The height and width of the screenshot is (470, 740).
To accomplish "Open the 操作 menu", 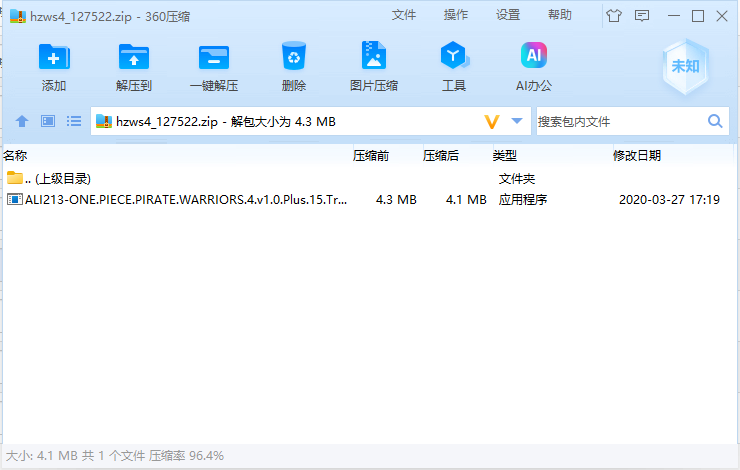I will click(455, 15).
